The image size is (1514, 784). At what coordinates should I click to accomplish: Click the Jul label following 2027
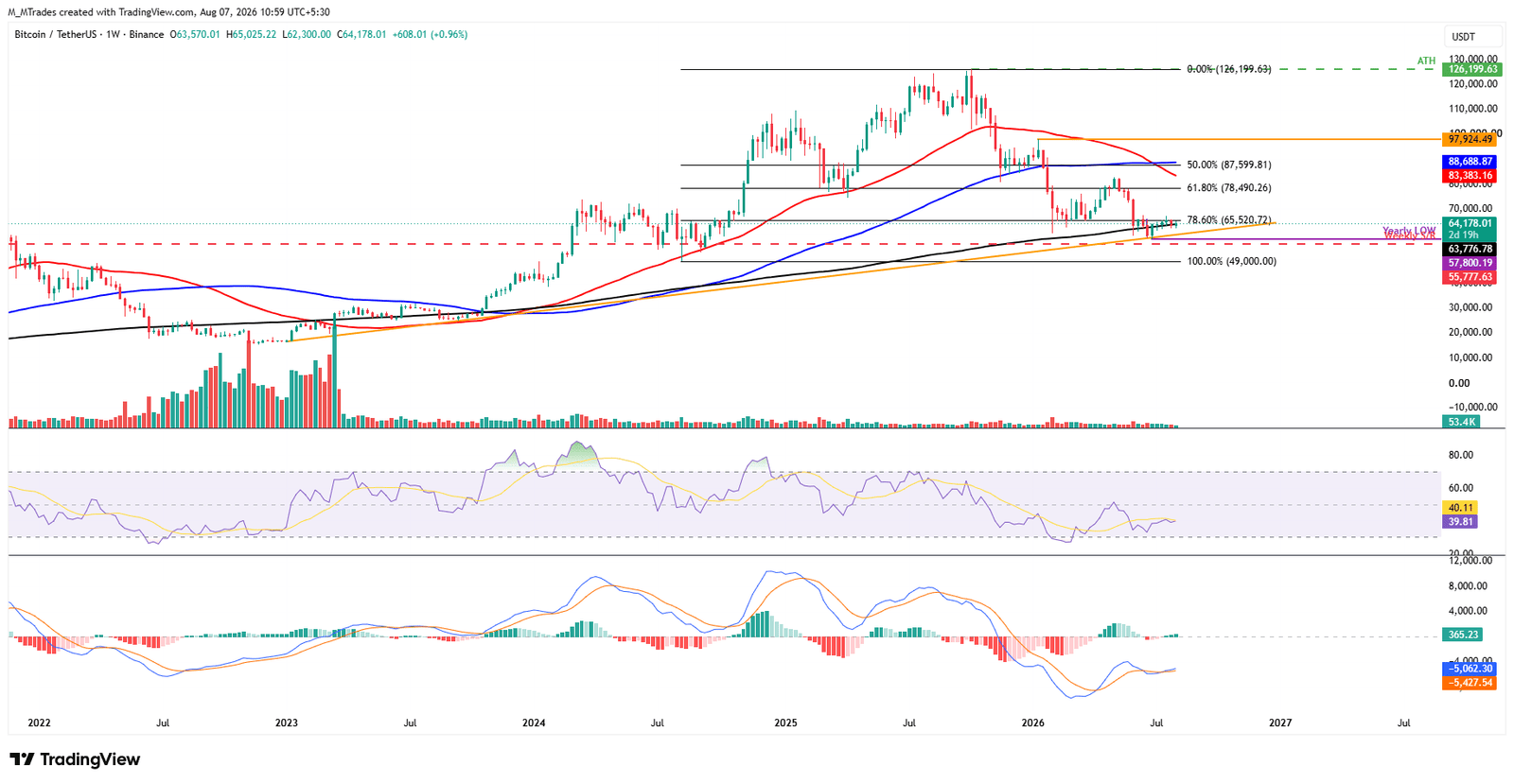pos(1403,723)
